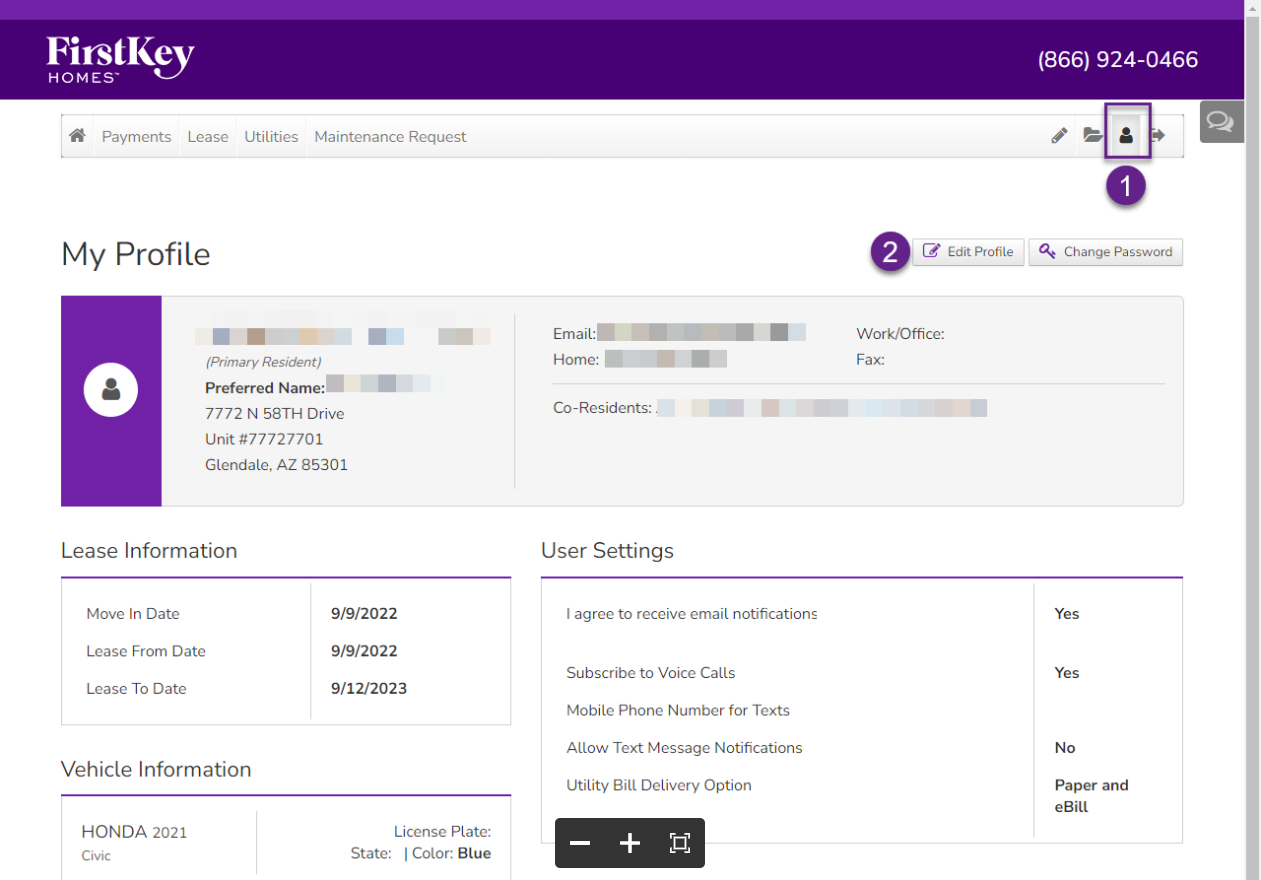The height and width of the screenshot is (880, 1261).
Task: Go to the Lease menu item
Action: pyautogui.click(x=208, y=137)
